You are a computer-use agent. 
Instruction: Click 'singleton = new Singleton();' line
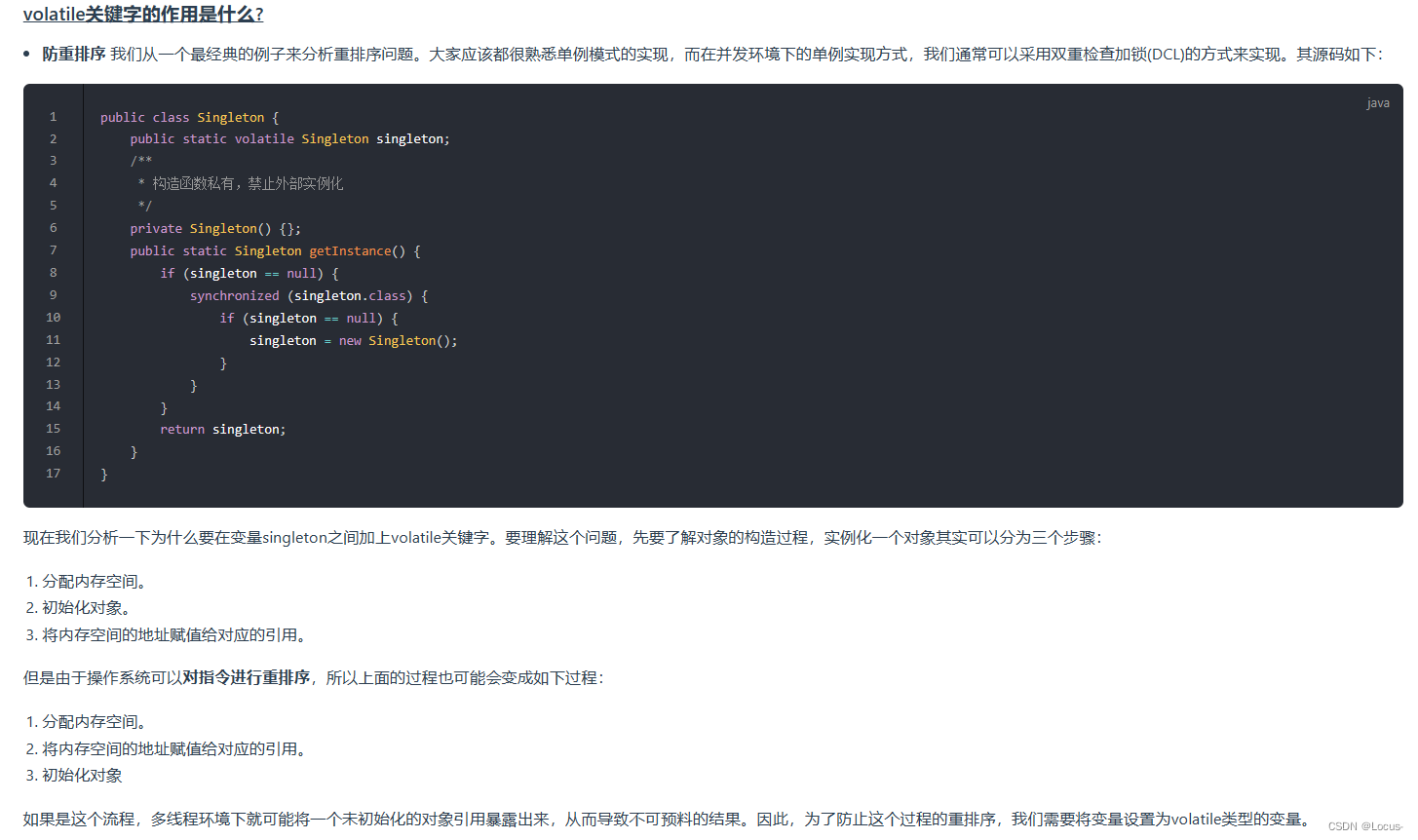tap(354, 340)
